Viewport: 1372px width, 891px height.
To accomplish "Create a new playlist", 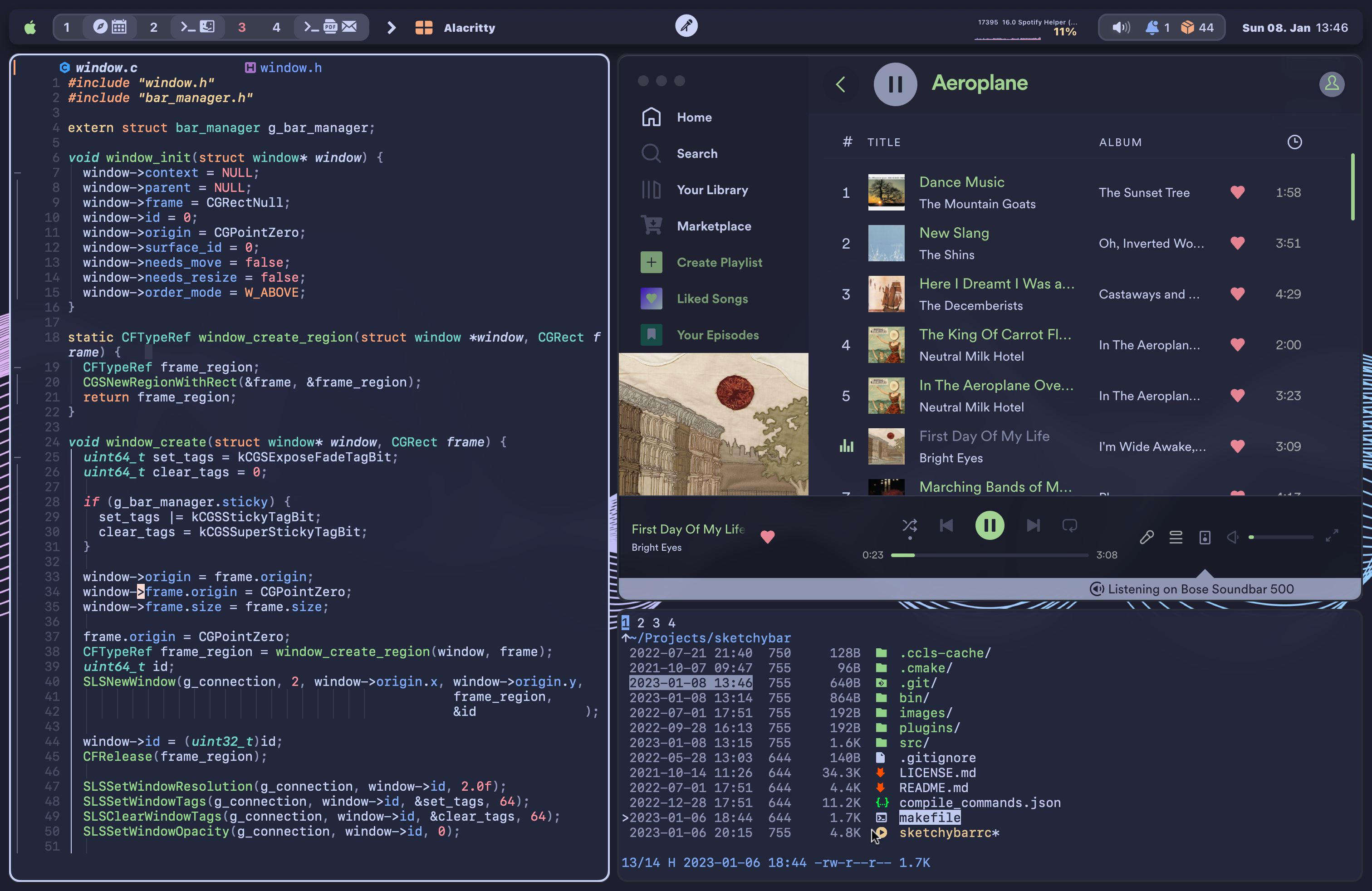I will [719, 262].
